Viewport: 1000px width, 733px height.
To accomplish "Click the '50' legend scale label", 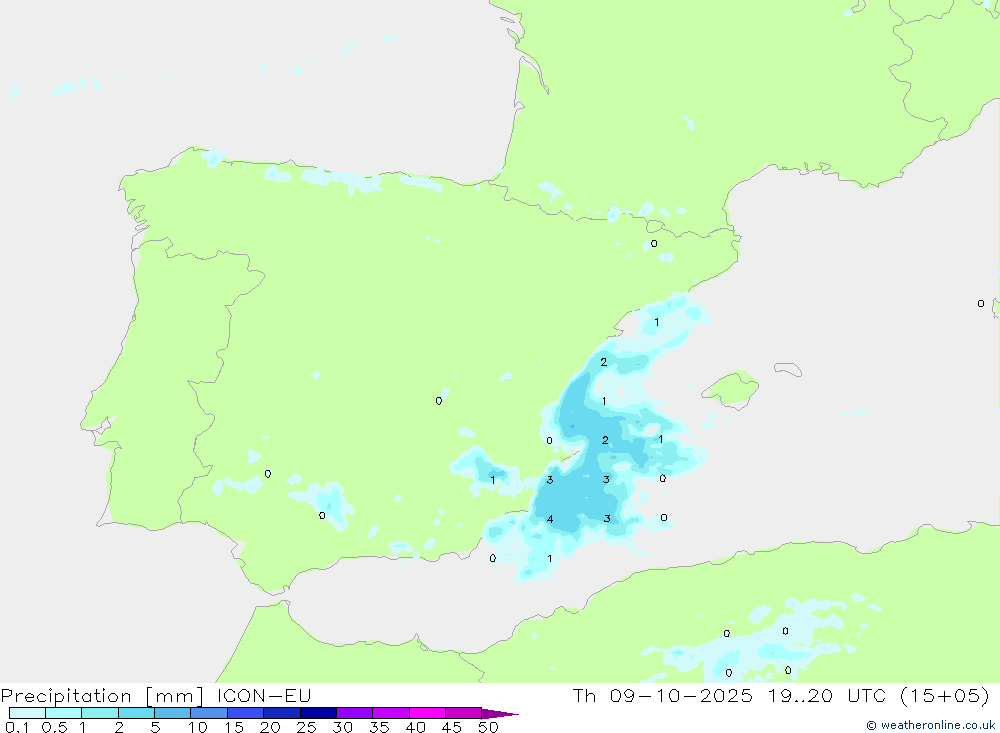I will [x=488, y=727].
